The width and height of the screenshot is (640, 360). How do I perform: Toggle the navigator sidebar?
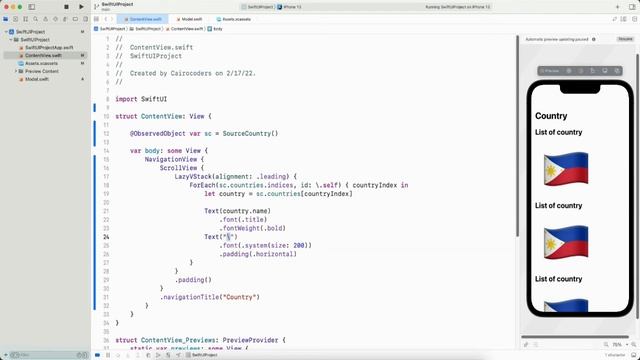(32, 7)
